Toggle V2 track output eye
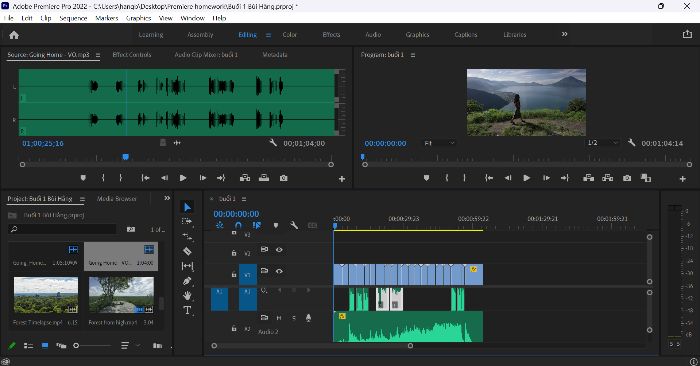 tap(279, 250)
